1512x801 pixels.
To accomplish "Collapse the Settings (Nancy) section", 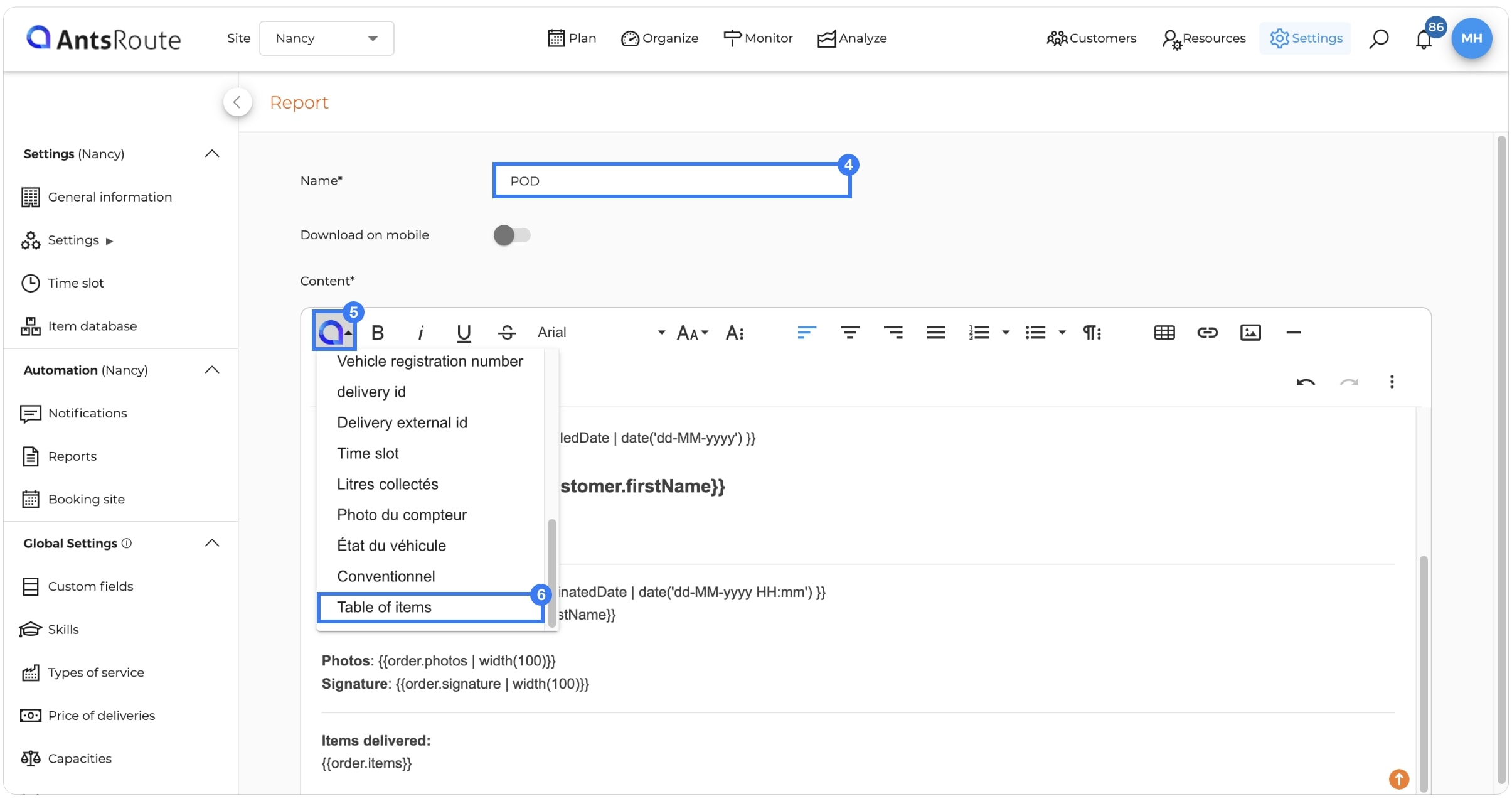I will pos(212,154).
